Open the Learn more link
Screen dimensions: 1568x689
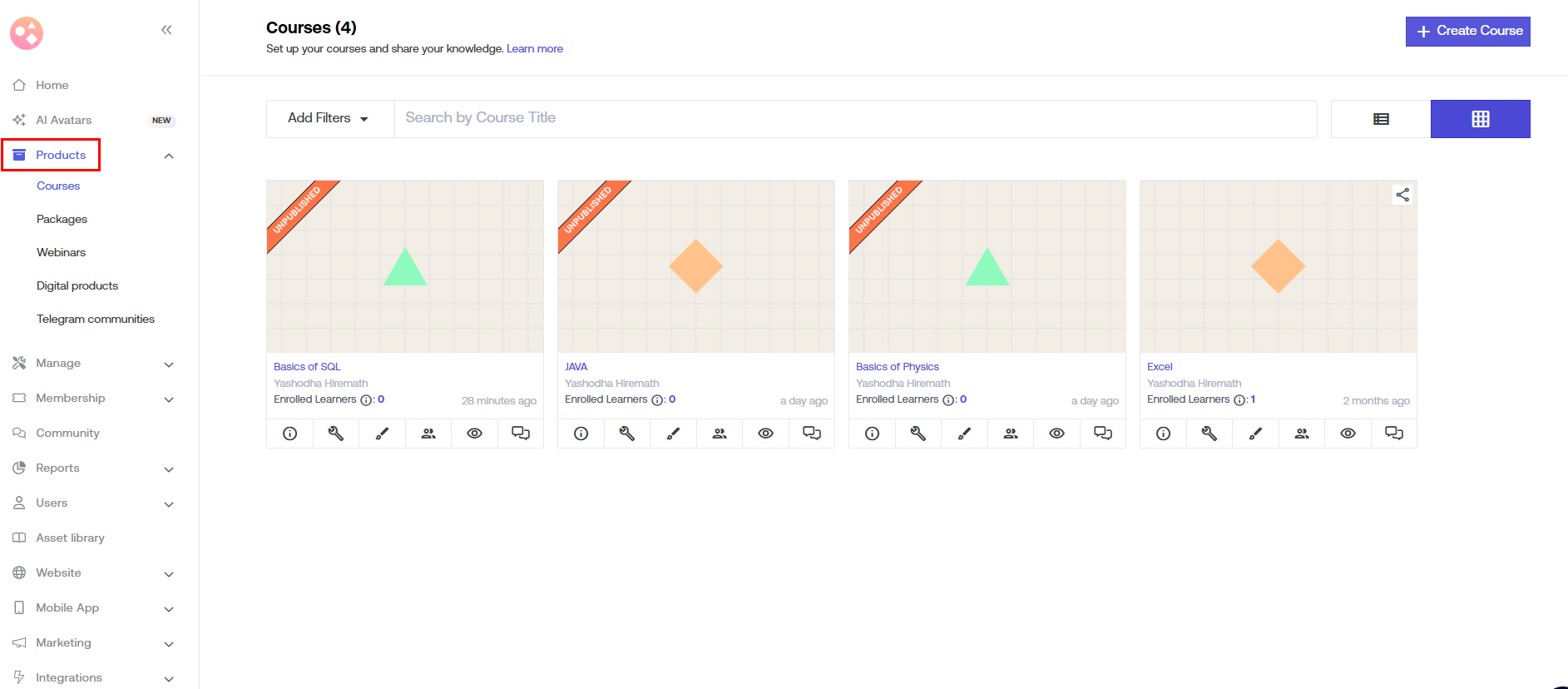click(x=535, y=49)
